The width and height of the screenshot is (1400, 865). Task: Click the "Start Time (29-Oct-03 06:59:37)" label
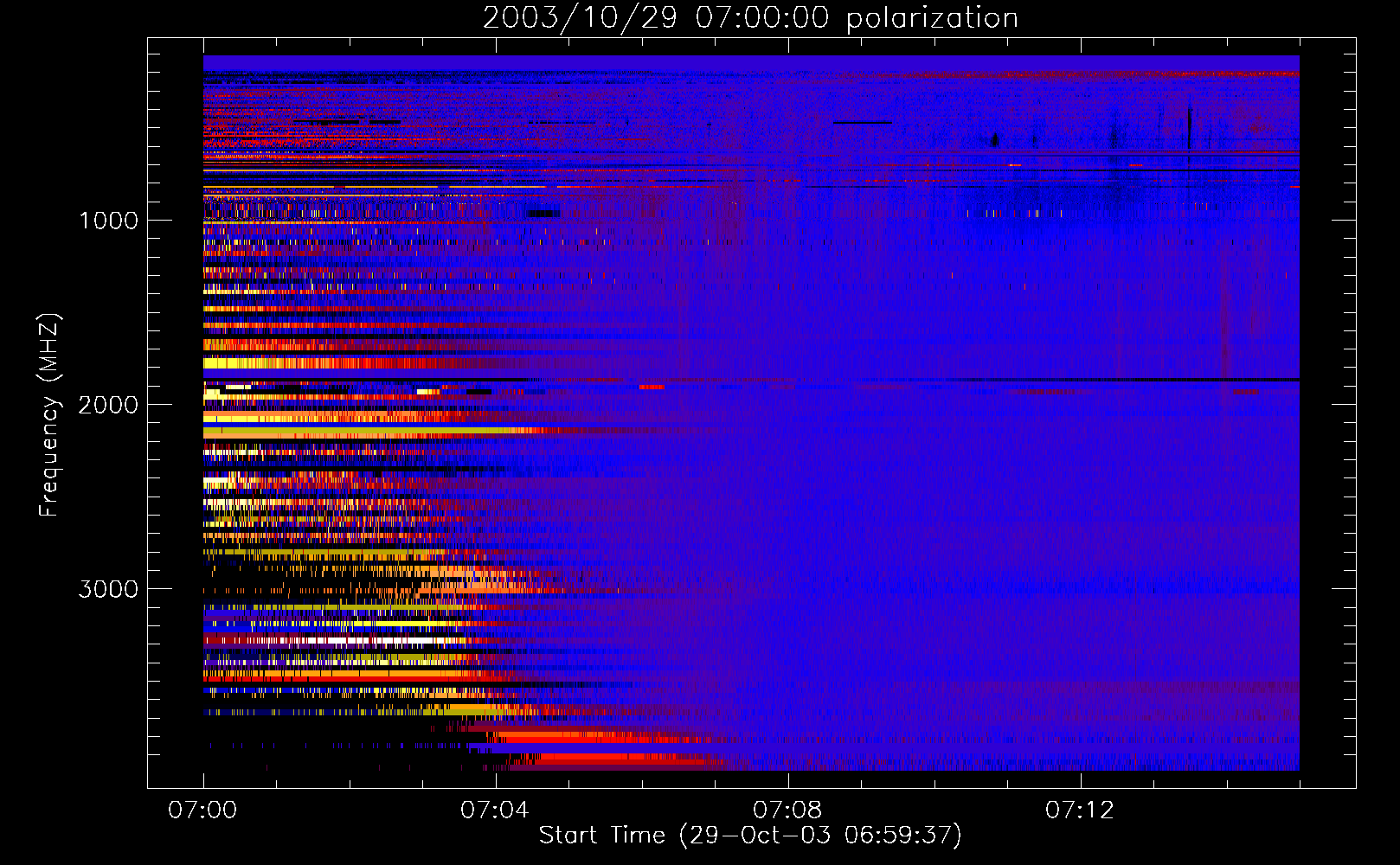(x=750, y=836)
